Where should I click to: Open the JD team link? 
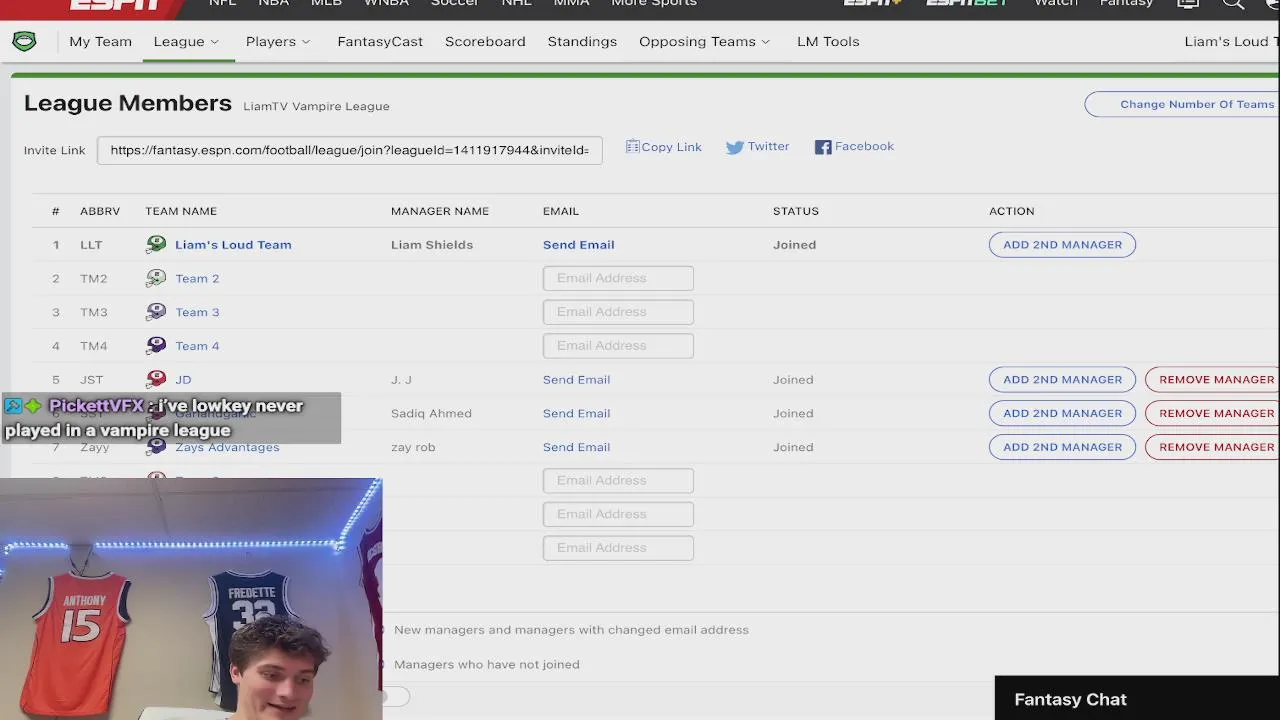click(x=183, y=379)
